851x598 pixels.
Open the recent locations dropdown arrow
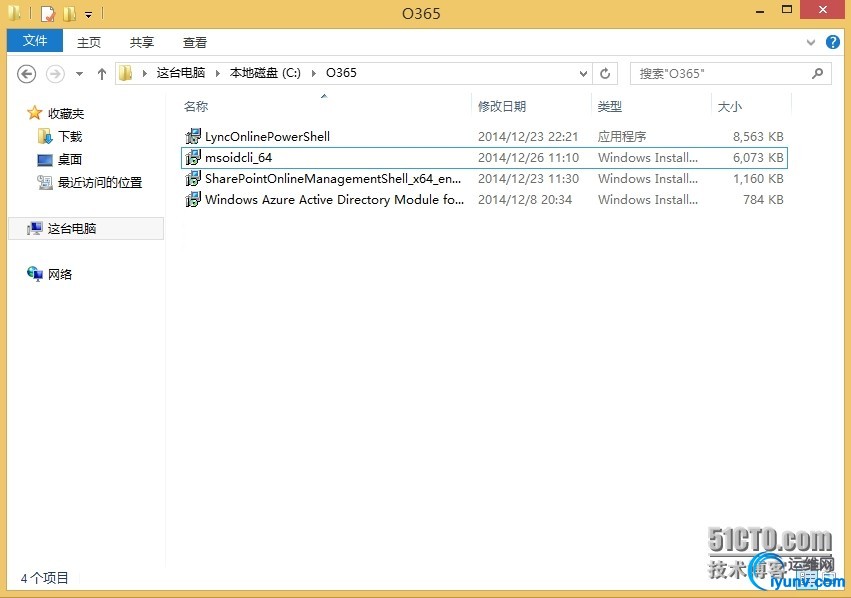79,73
